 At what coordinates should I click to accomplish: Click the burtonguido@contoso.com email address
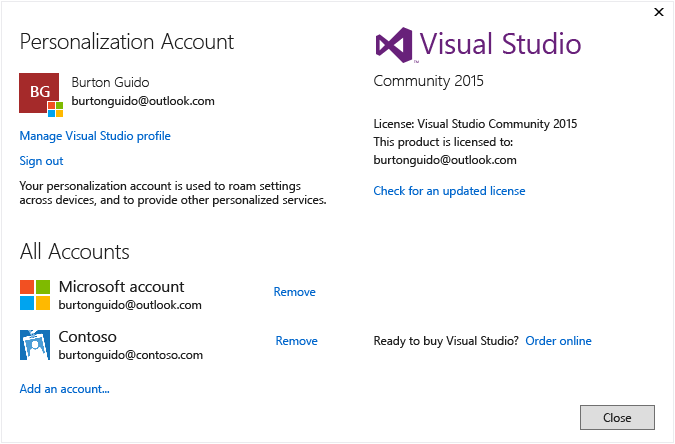tap(131, 355)
